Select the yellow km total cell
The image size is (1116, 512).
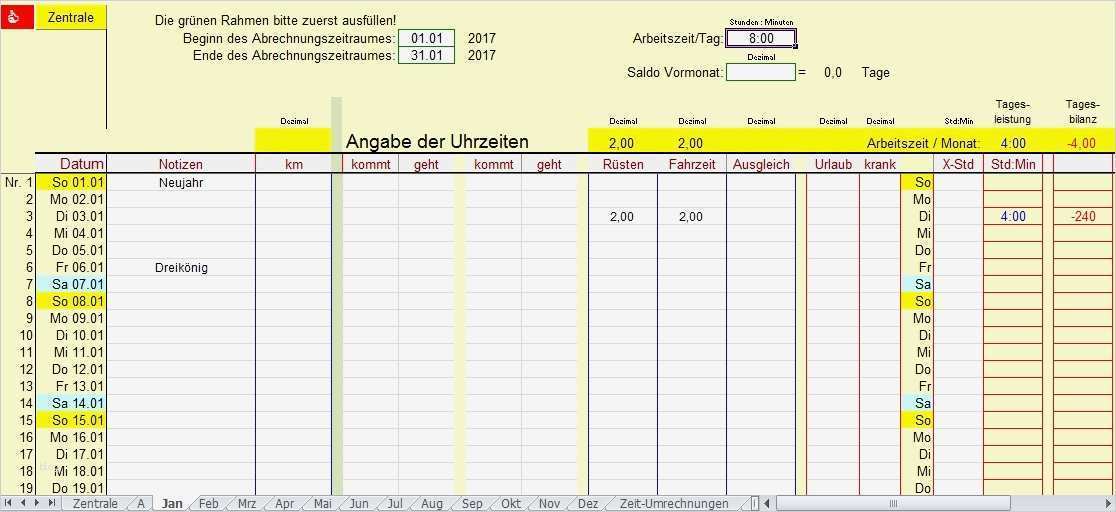tap(293, 140)
